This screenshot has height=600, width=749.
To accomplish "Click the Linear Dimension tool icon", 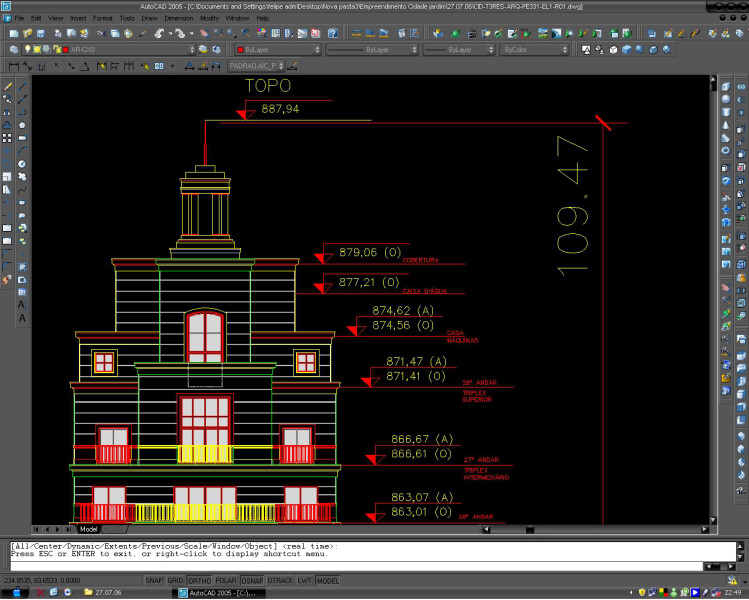I will (x=12, y=67).
